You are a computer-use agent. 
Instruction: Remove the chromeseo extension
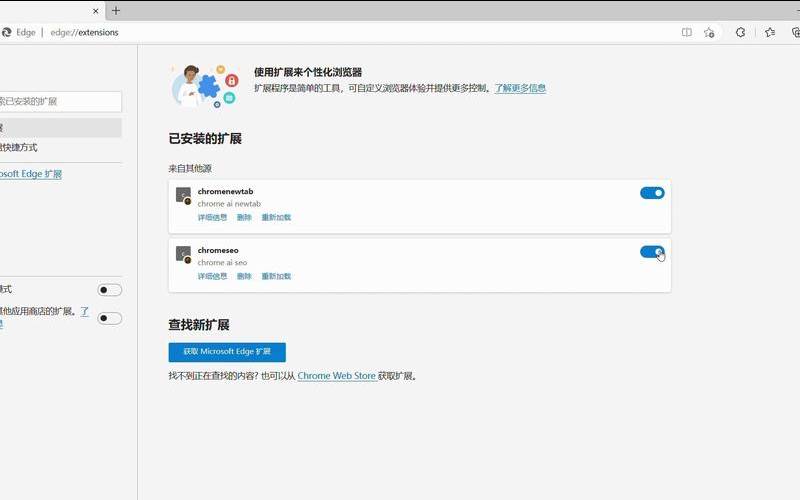coord(244,276)
